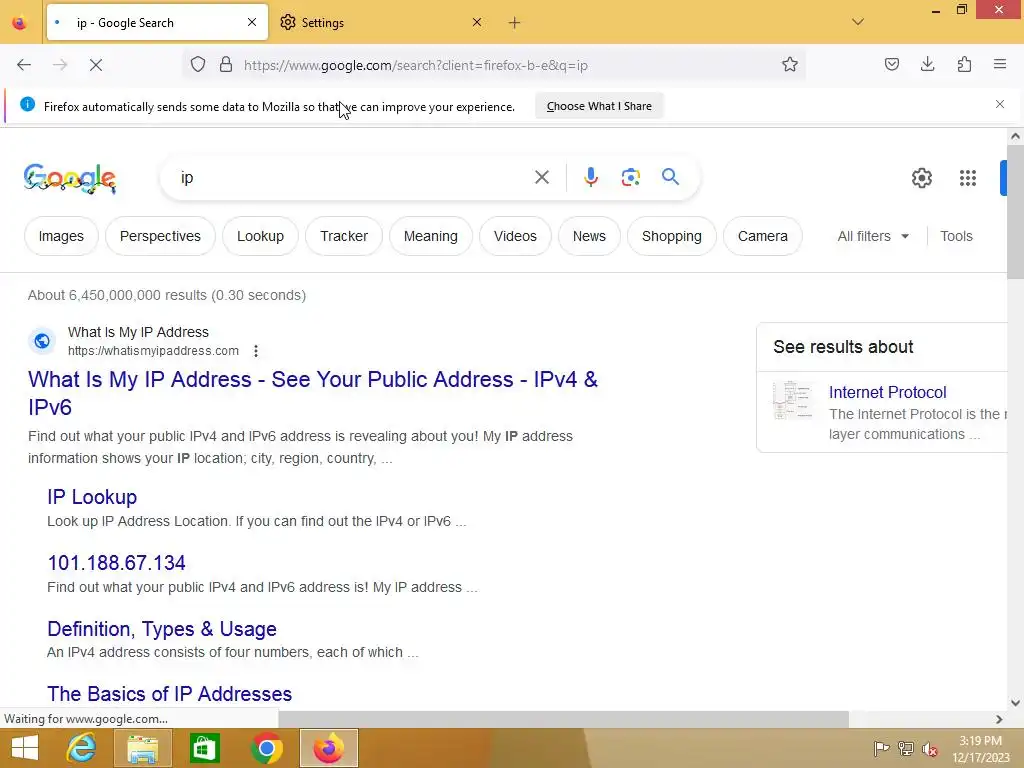This screenshot has width=1024, height=768.
Task: Select the Perspectives filter
Action: [160, 236]
